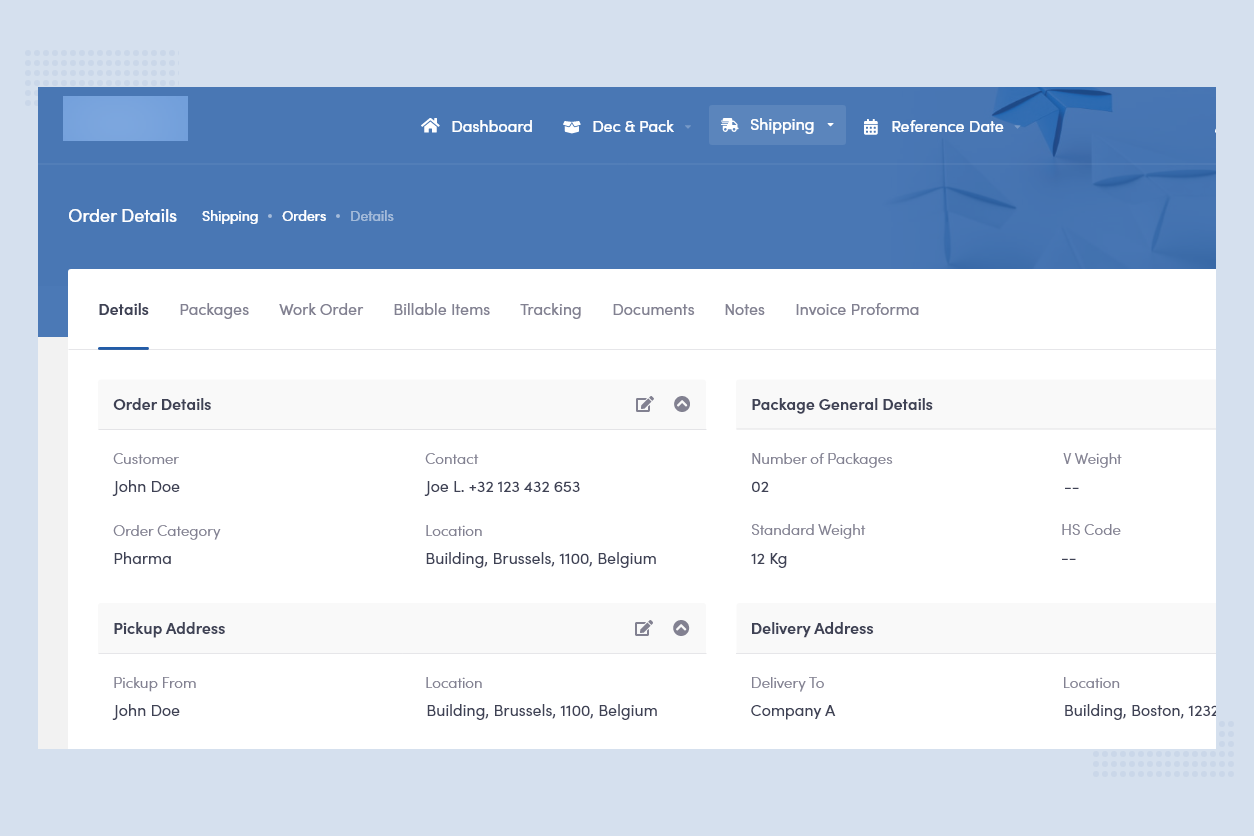Click edit icon in Pickup Address section
This screenshot has height=836, width=1254.
click(x=644, y=628)
